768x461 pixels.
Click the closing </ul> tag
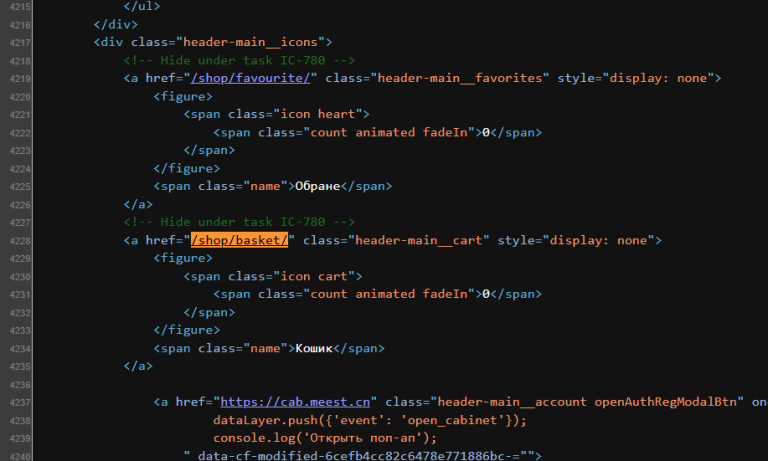[142, 6]
